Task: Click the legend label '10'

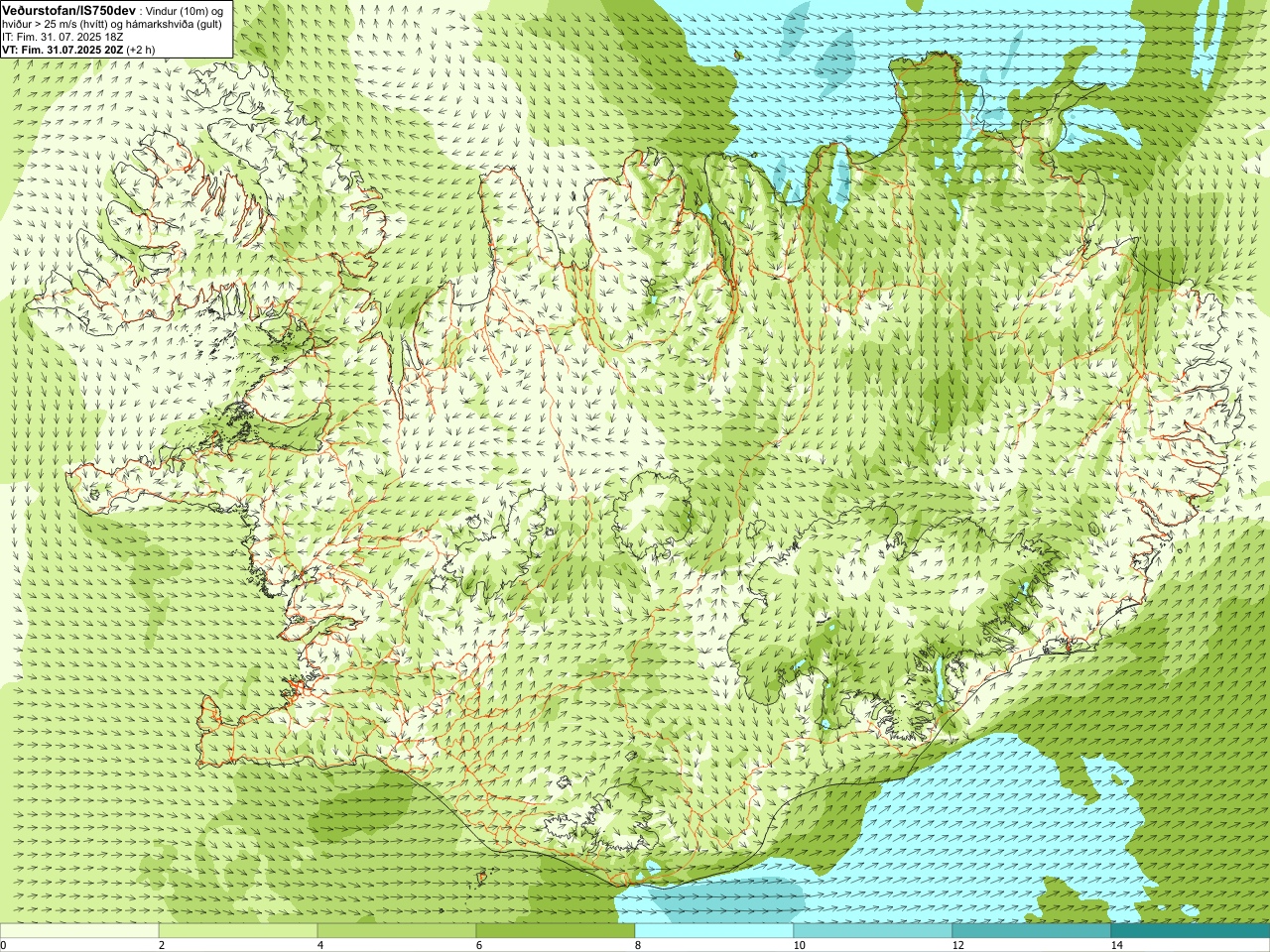Action: (799, 945)
